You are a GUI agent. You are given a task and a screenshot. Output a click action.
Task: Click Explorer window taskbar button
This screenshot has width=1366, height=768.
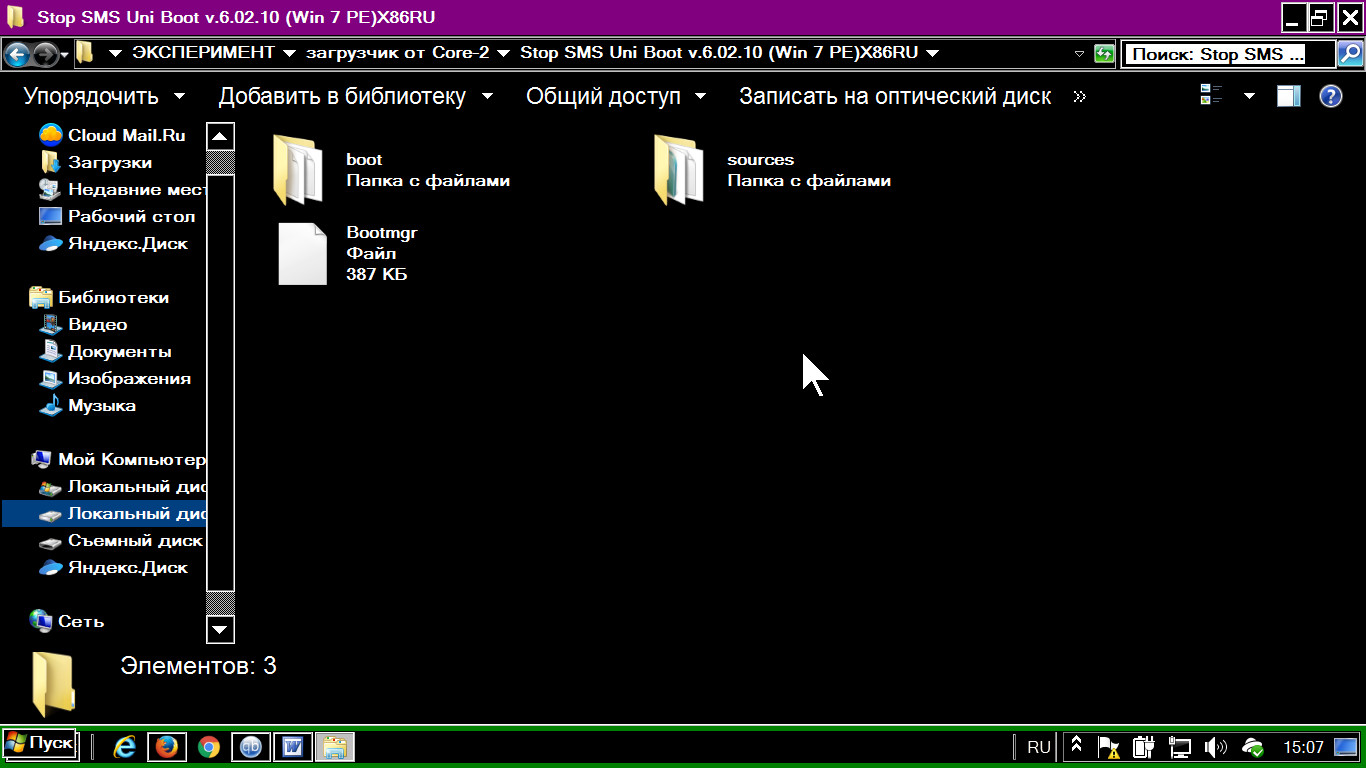pos(335,747)
